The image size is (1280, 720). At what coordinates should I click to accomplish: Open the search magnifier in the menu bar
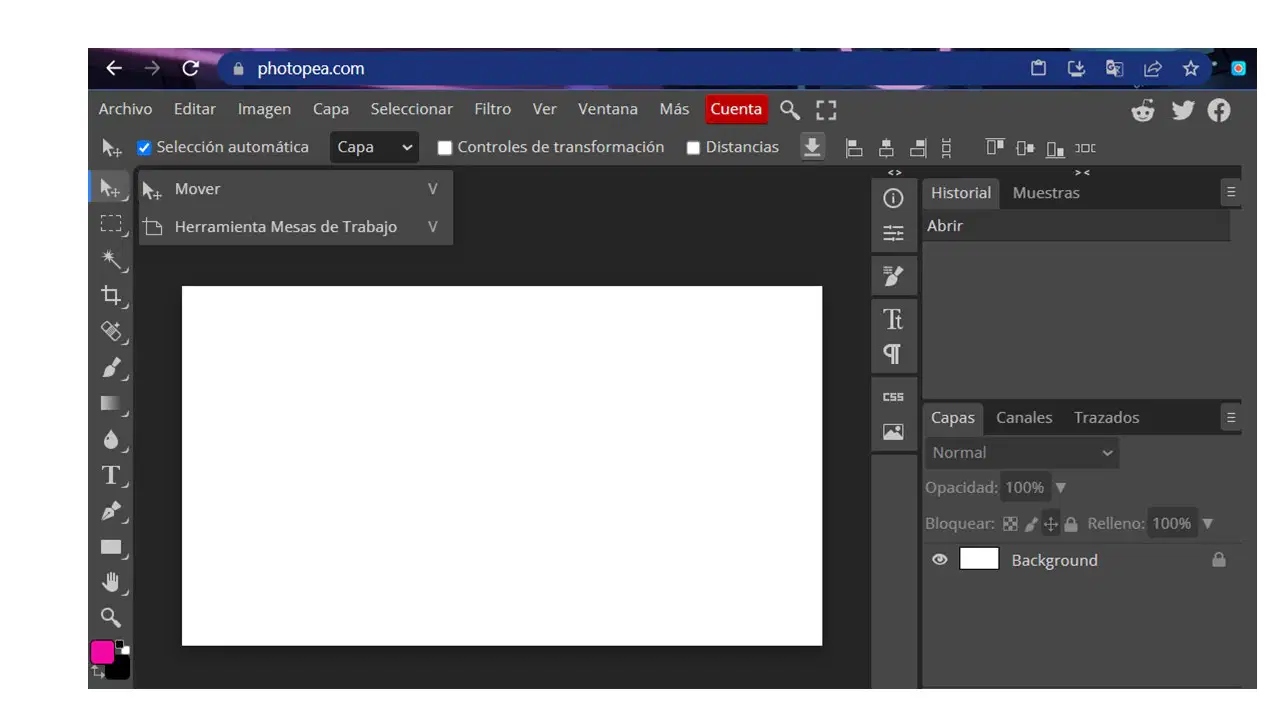790,109
